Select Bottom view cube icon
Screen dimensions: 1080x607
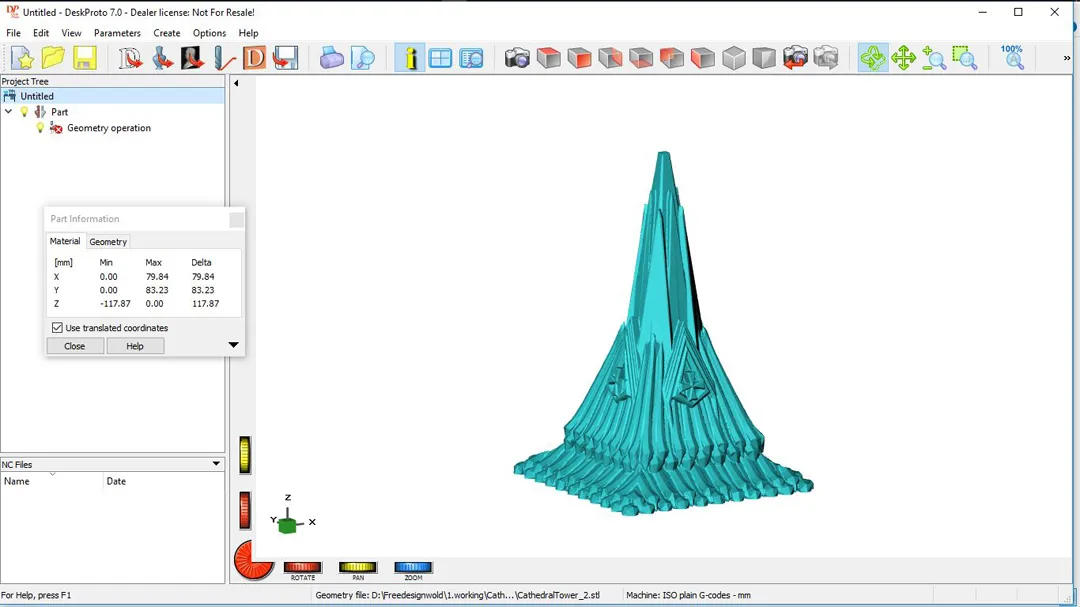641,58
